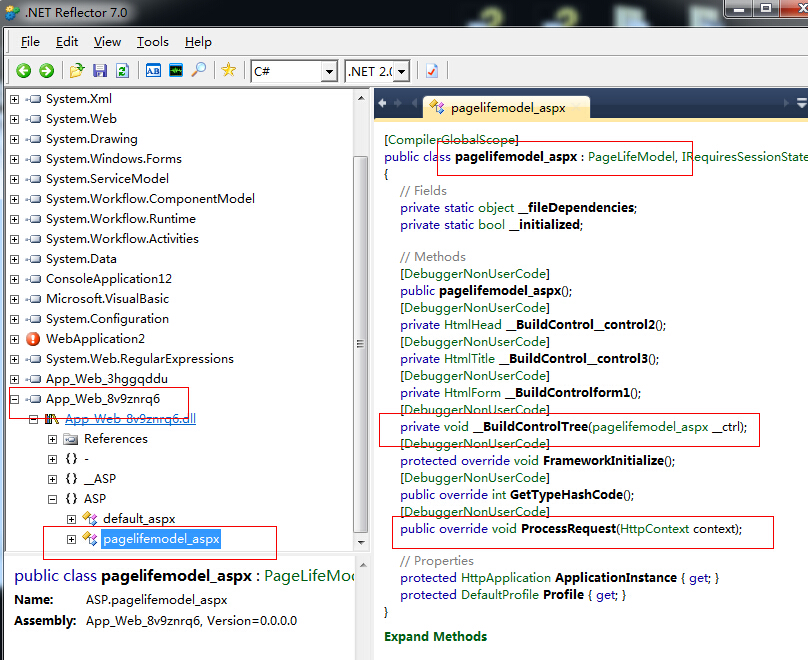Click the References folder icon
Image resolution: width=808 pixels, height=660 pixels.
71,439
